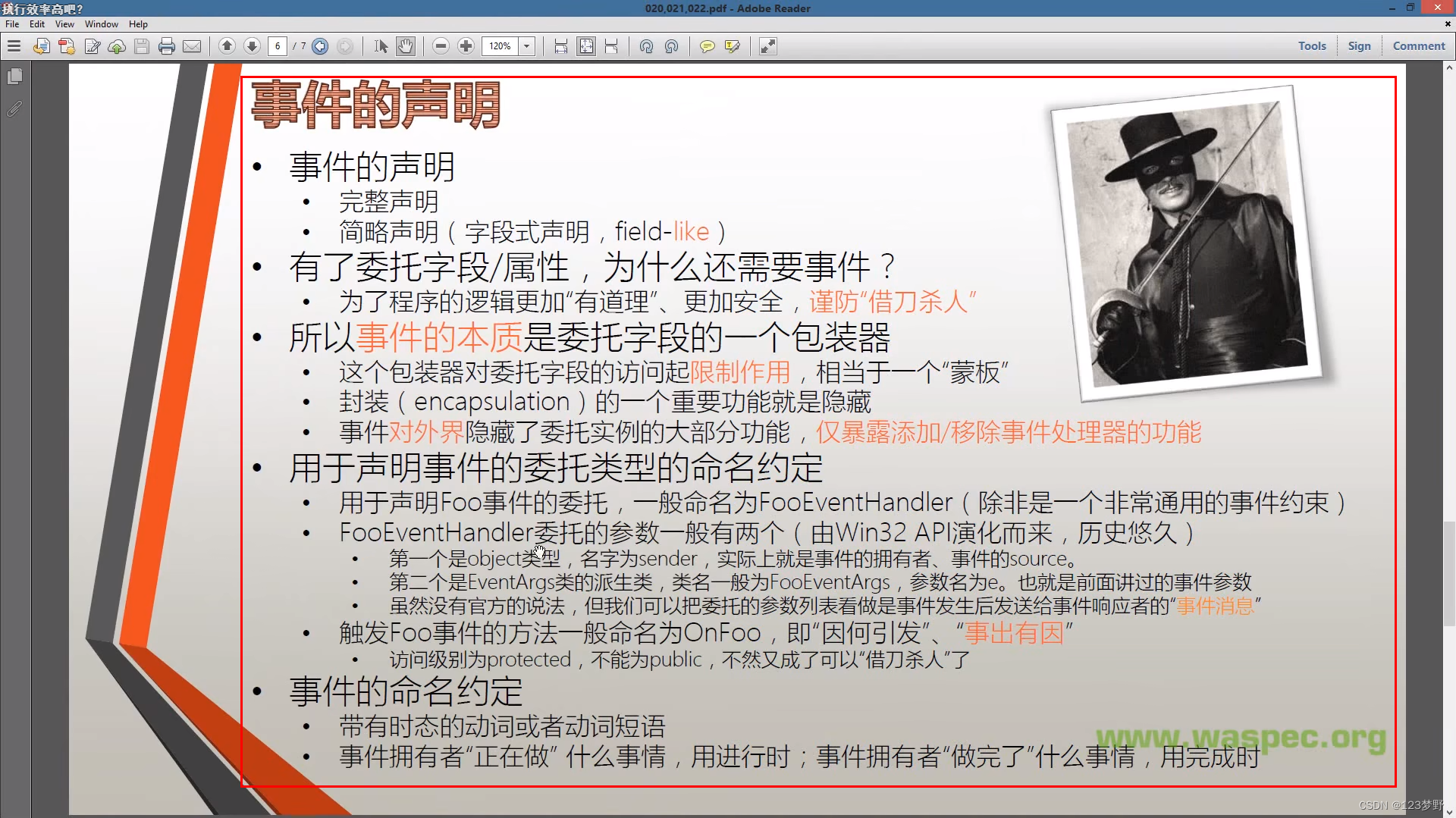Open the Tools pane
Image resolution: width=1456 pixels, height=818 pixels.
pos(1312,46)
